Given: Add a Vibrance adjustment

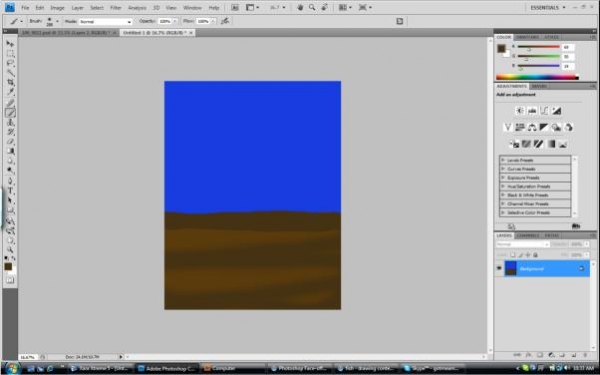Looking at the screenshot, I should pyautogui.click(x=507, y=127).
